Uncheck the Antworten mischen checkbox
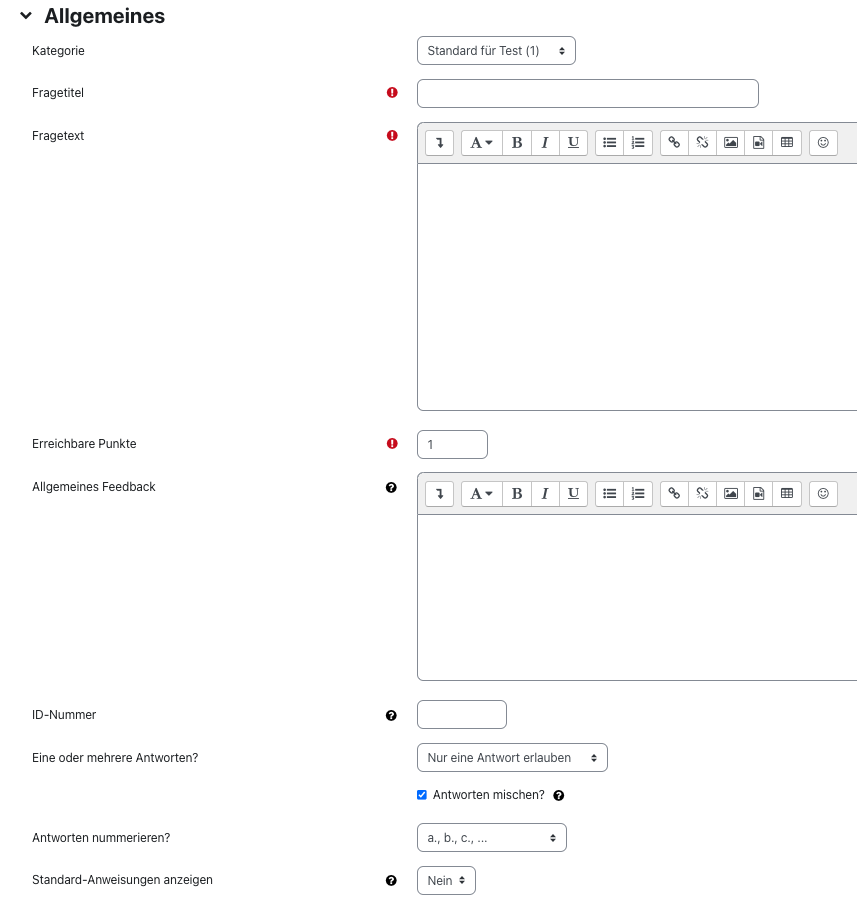 422,795
